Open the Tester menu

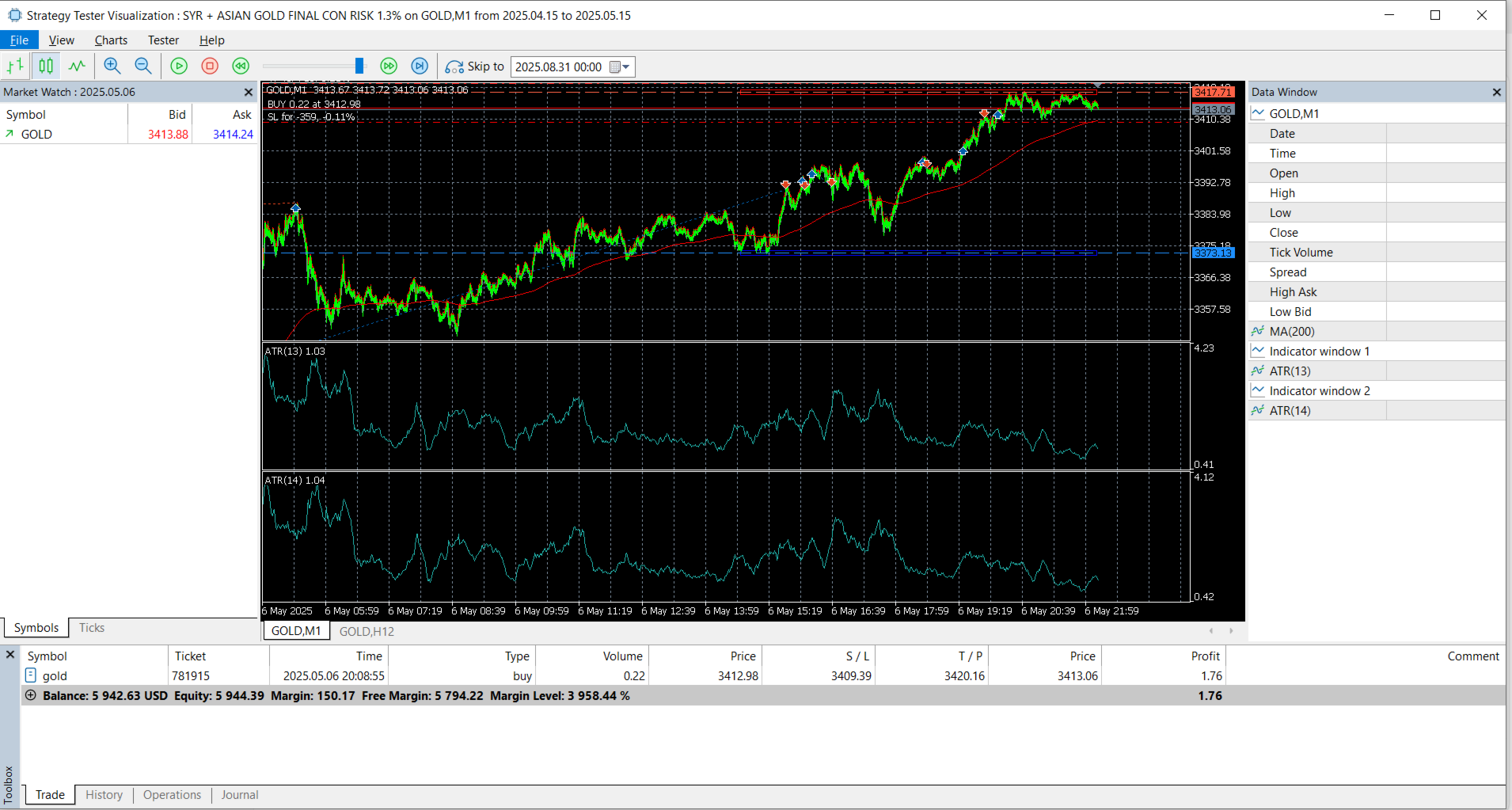point(163,40)
